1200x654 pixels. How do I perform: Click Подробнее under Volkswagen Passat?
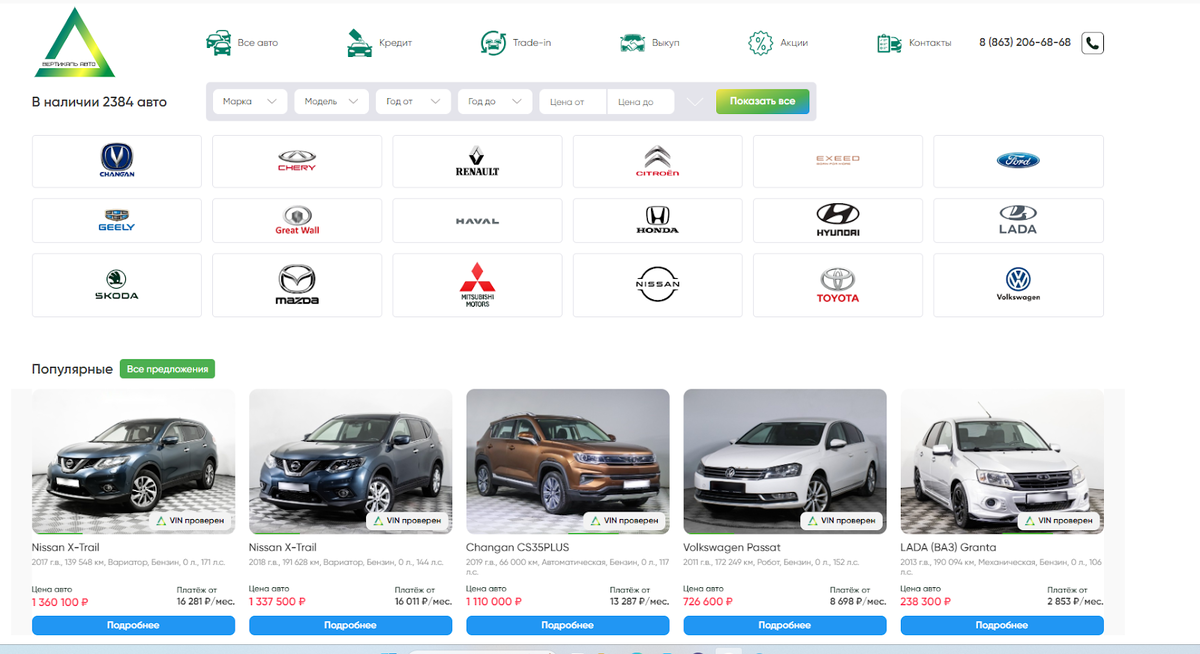(x=785, y=625)
